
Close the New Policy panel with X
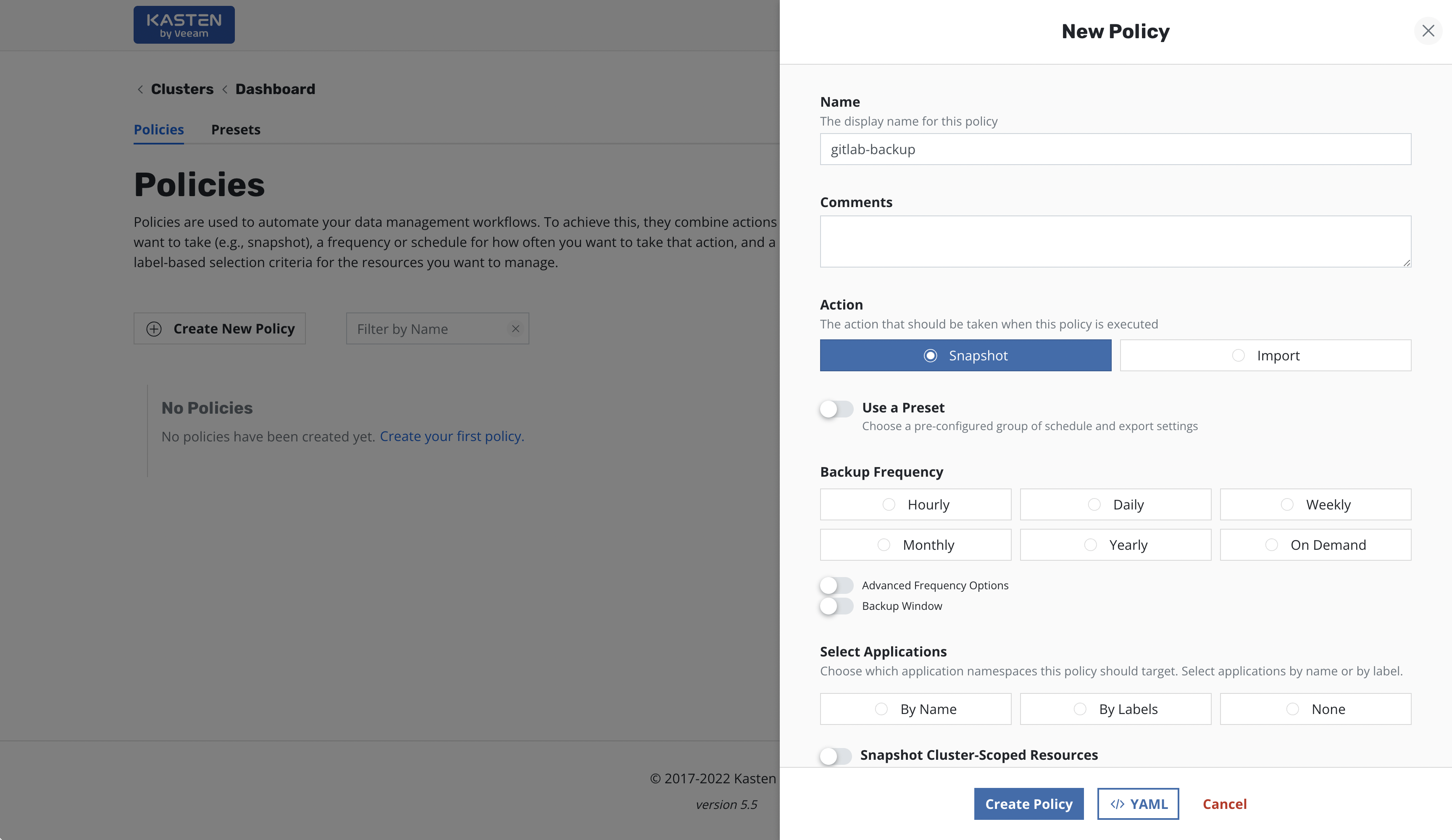click(1428, 31)
